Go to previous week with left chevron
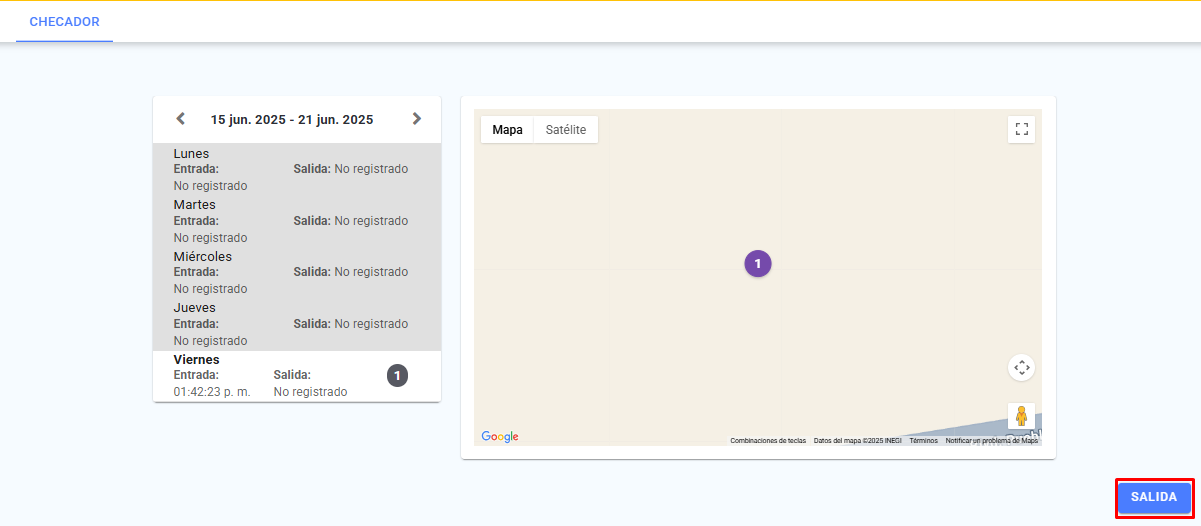Image resolution: width=1201 pixels, height=526 pixels. [181, 119]
